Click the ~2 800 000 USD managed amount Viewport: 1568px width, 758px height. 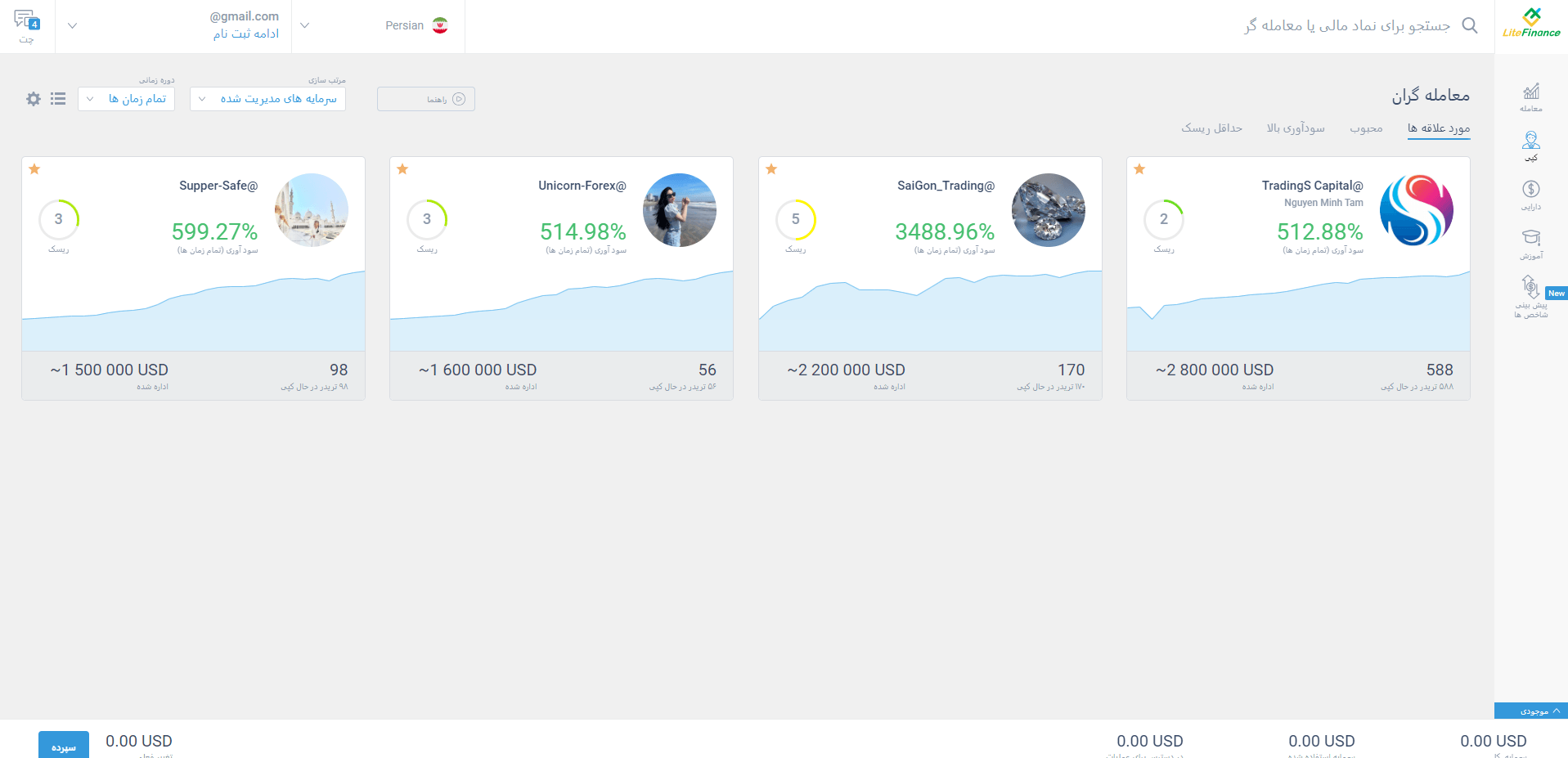[x=1215, y=370]
